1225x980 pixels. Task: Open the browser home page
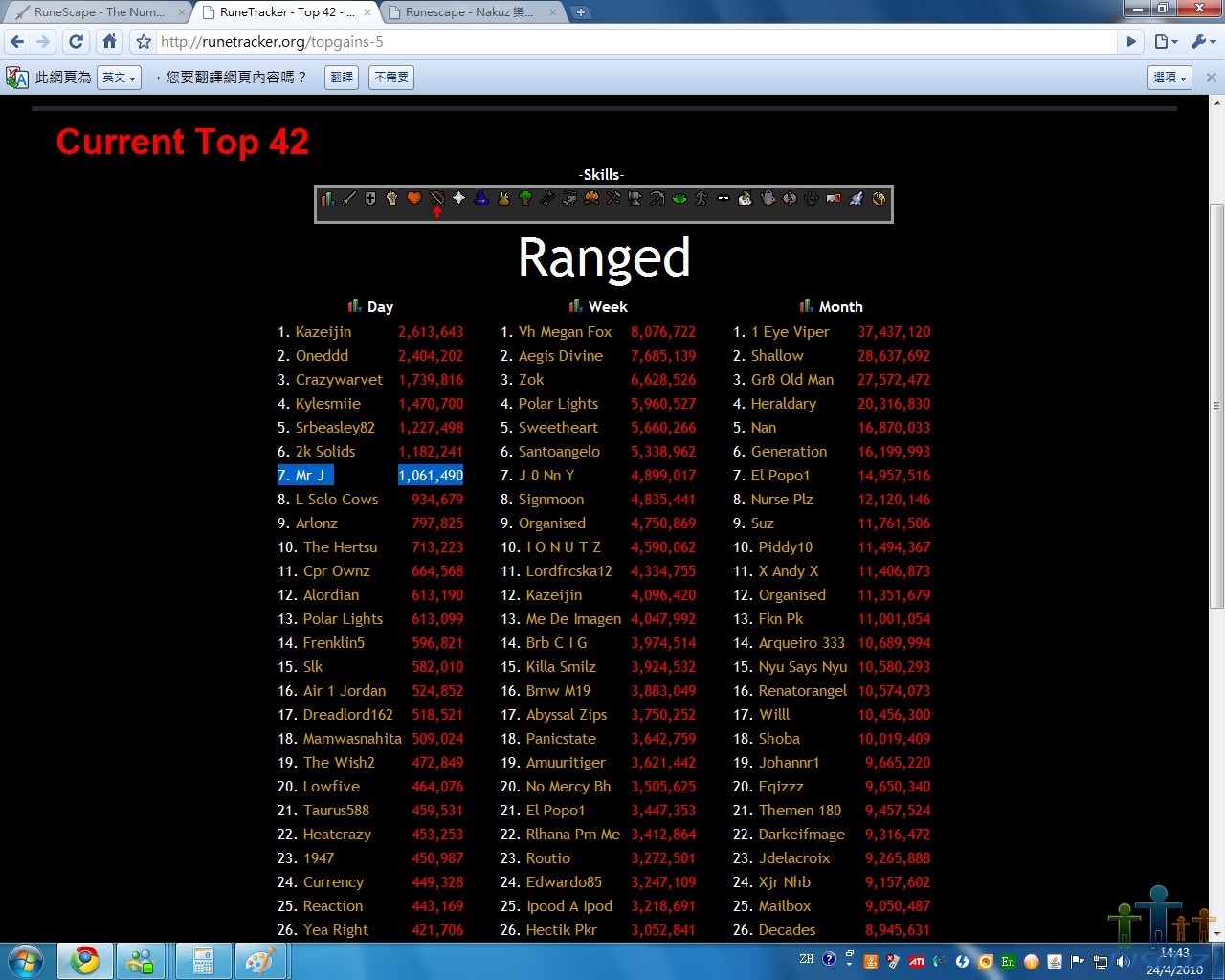coord(110,42)
